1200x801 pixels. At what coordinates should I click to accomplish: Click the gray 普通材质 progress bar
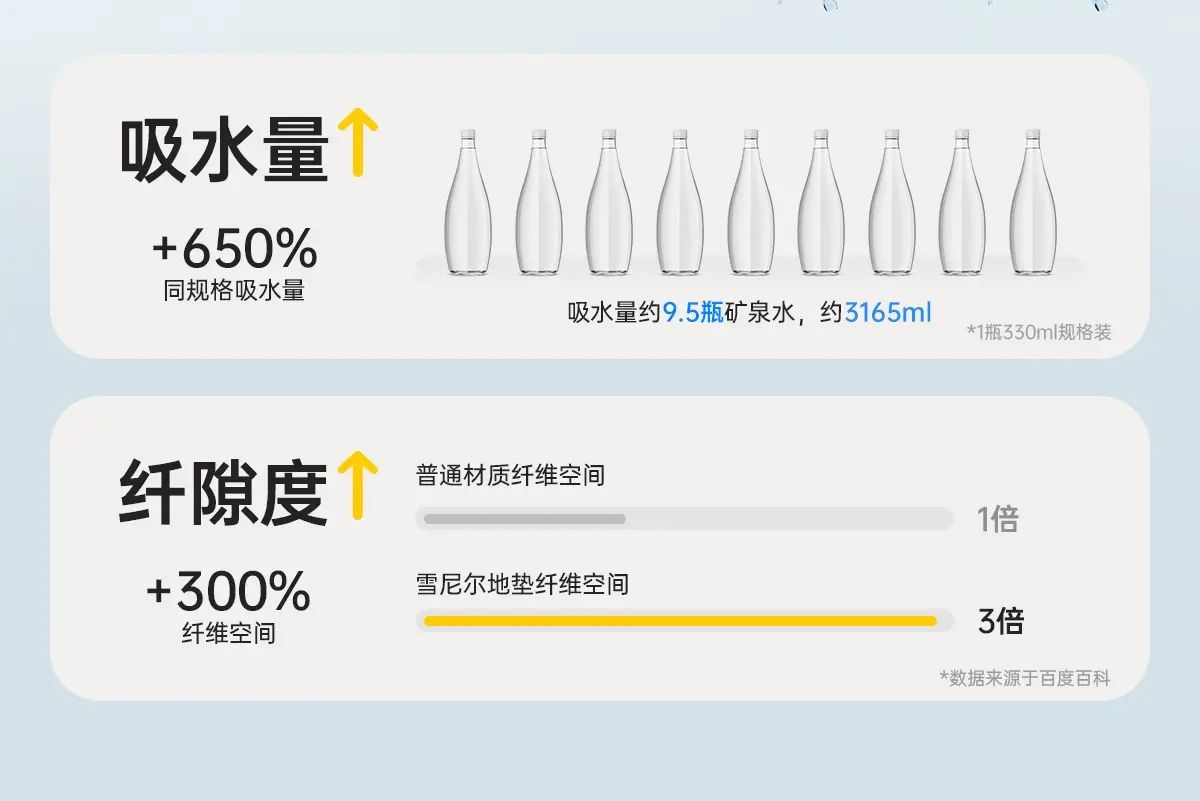pyautogui.click(x=525, y=519)
